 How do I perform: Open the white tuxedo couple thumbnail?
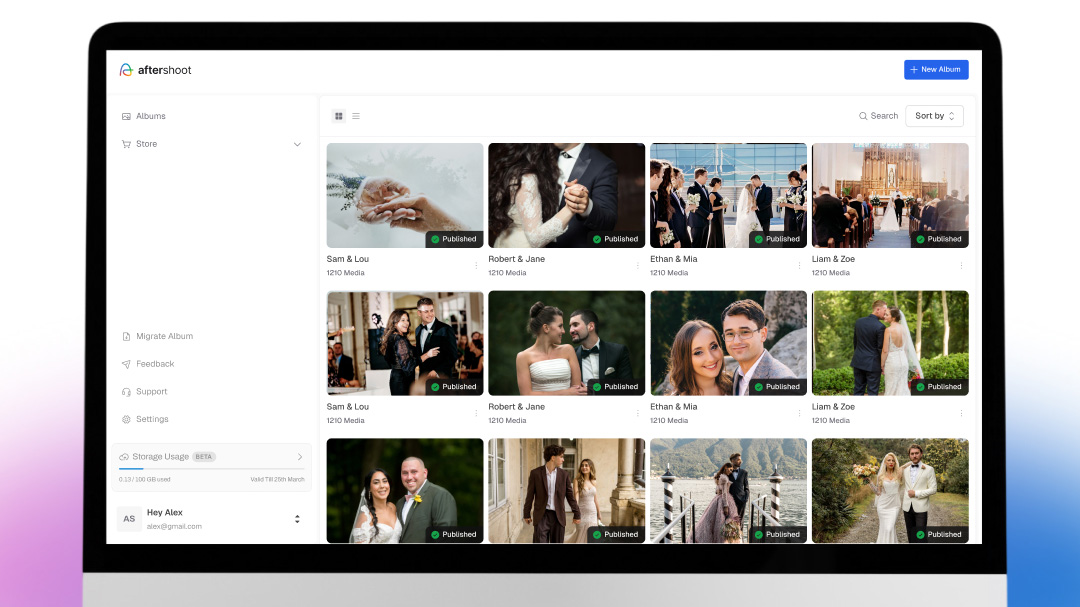(x=891, y=491)
